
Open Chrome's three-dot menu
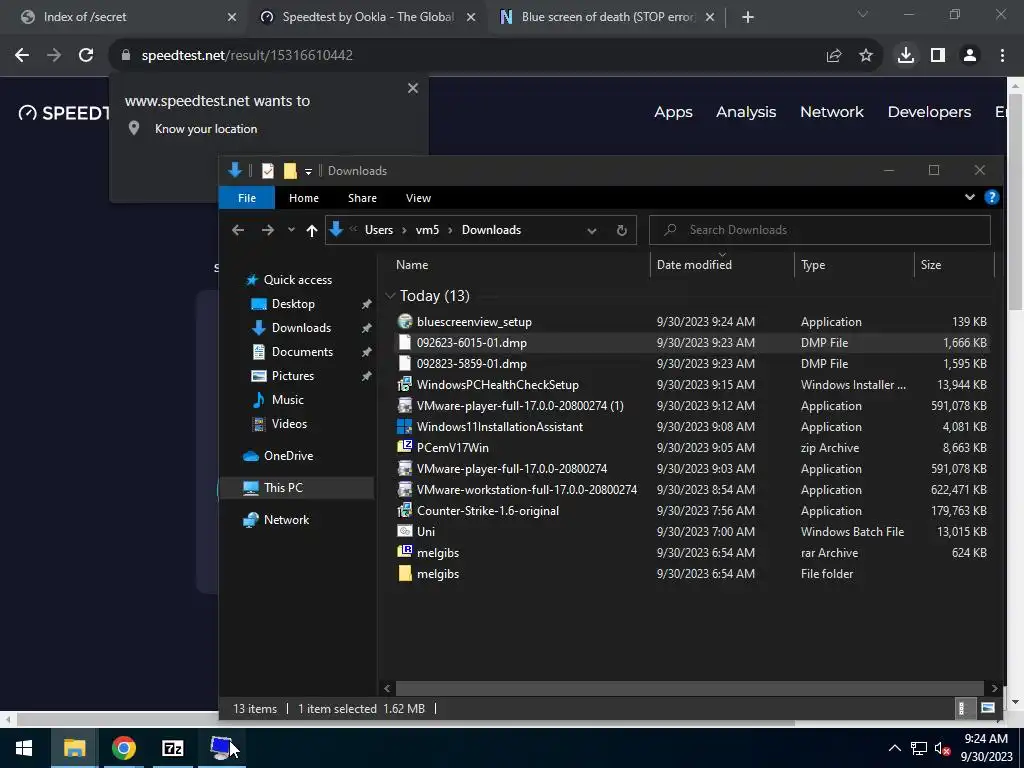click(1002, 56)
